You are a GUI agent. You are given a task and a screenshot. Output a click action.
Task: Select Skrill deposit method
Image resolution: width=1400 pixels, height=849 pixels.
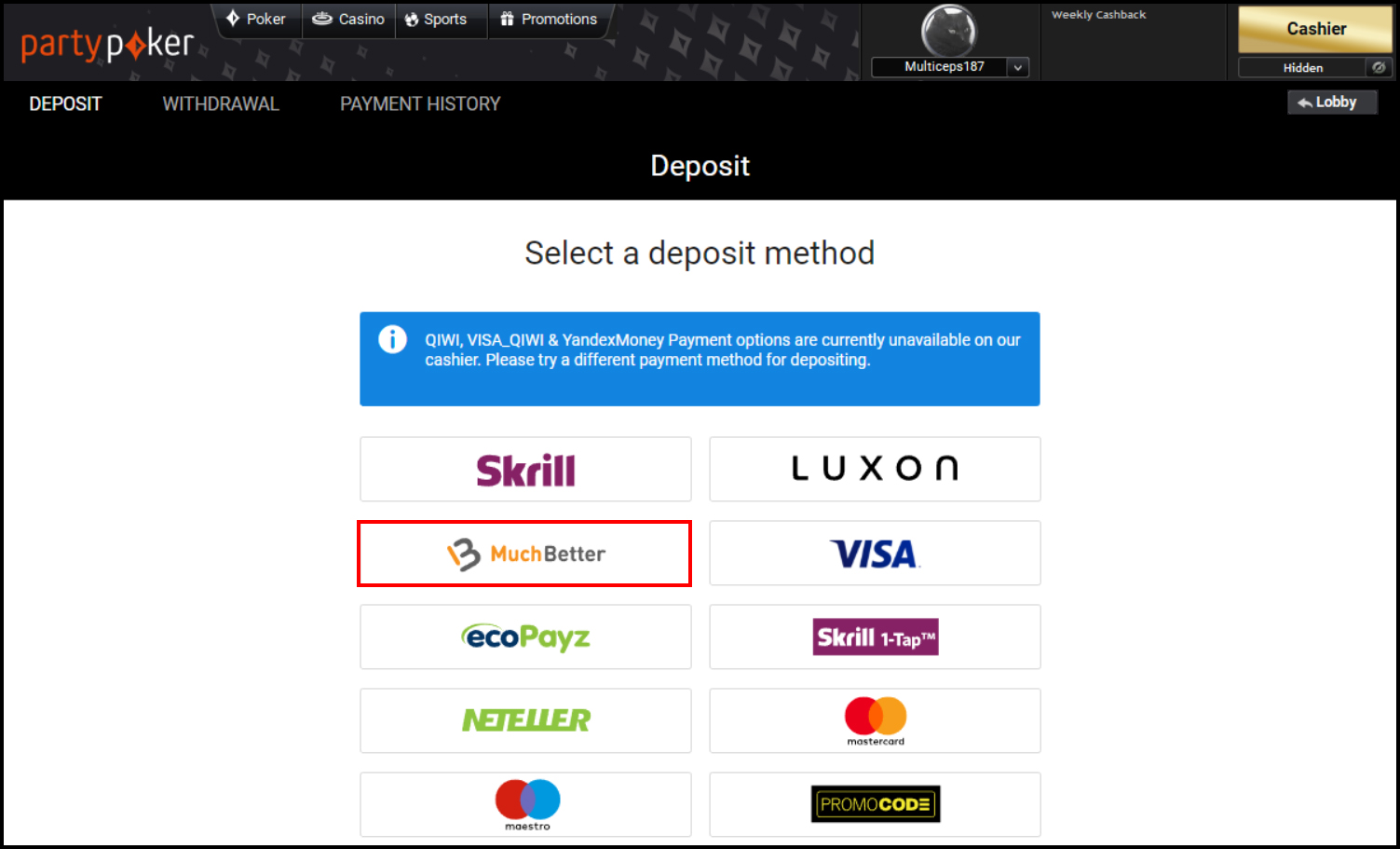click(525, 470)
